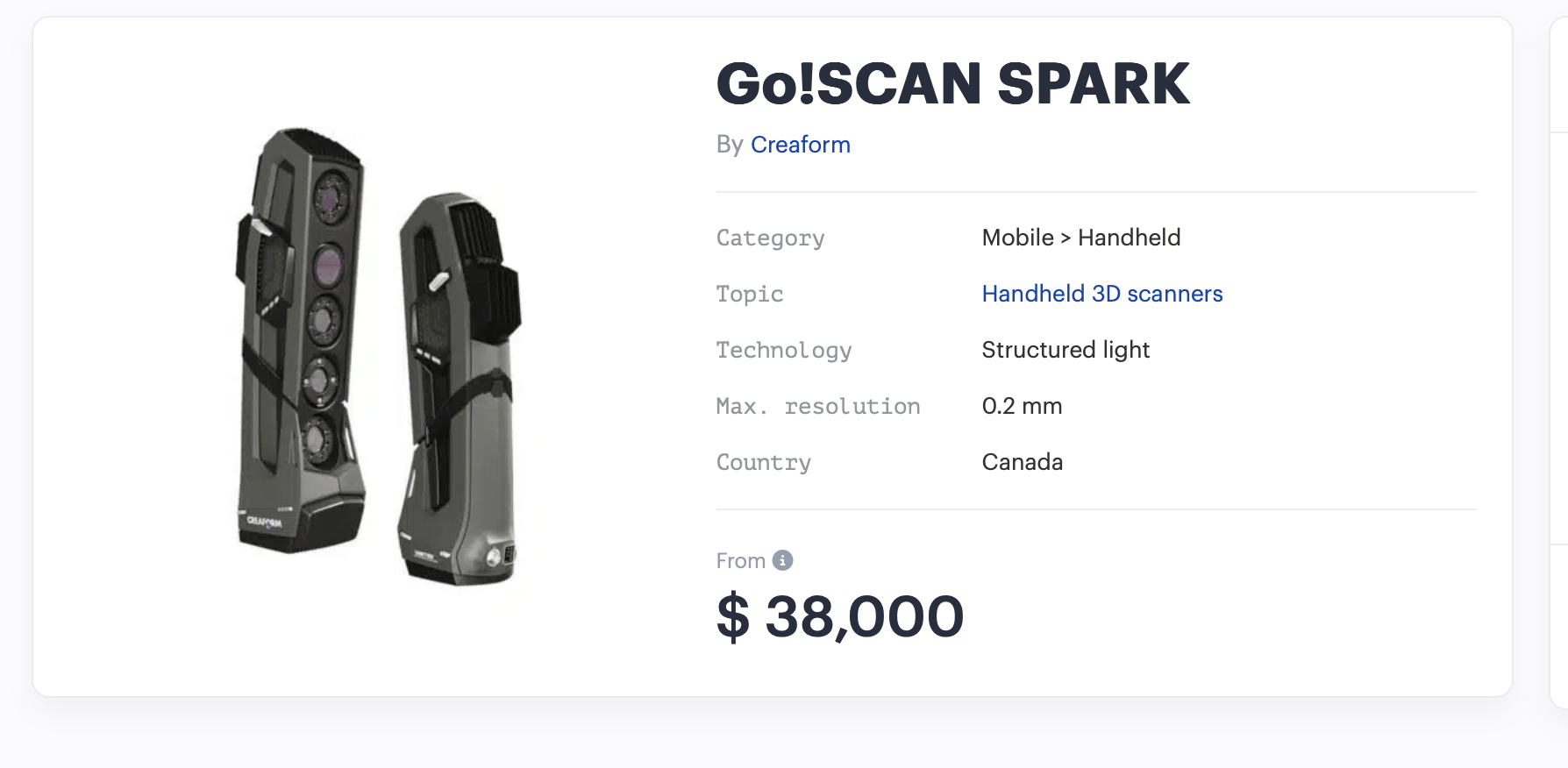Select the Mobile > Handheld category value
Screen dimensions: 1568x768
tap(1080, 238)
